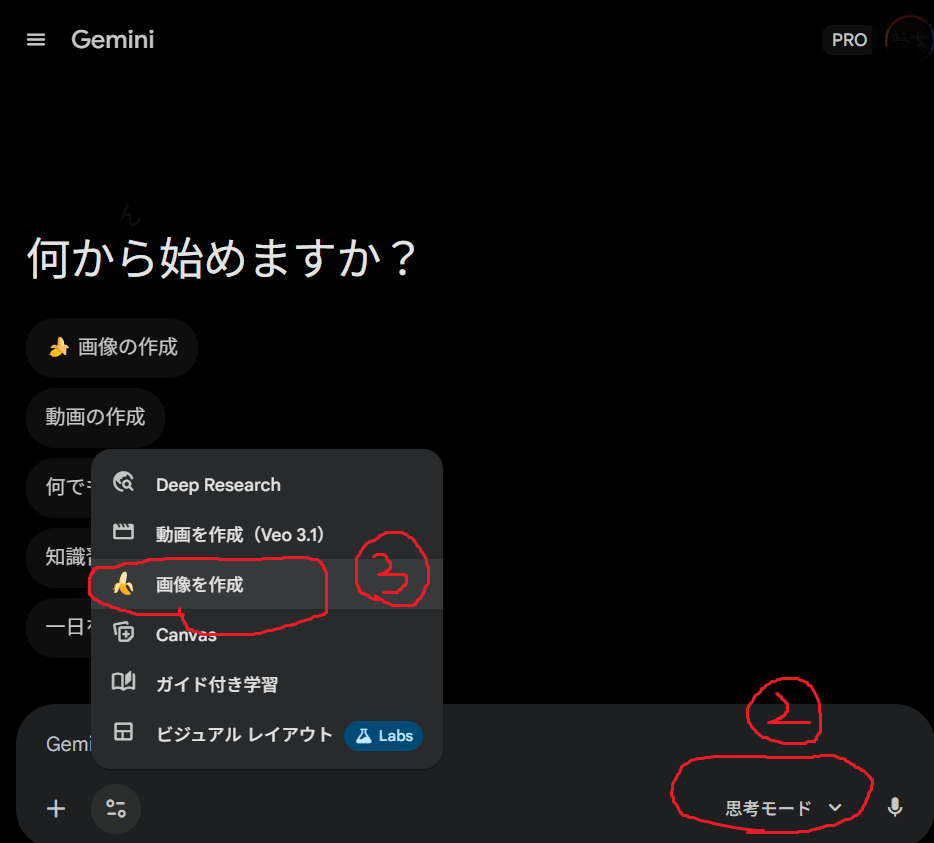Click the Labs badge beside ビジュアル レイアウト

[384, 735]
